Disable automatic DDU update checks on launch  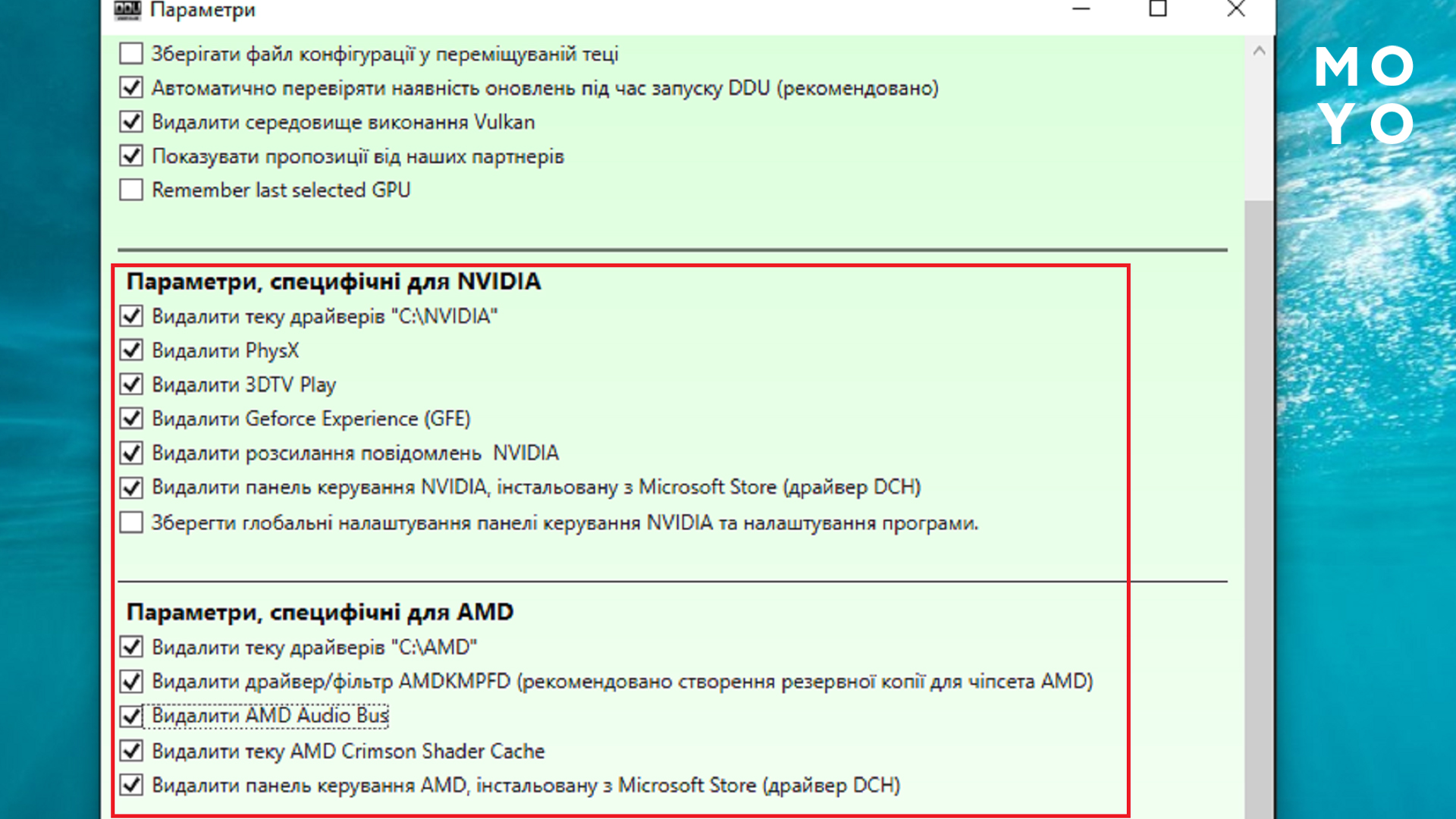pyautogui.click(x=130, y=87)
